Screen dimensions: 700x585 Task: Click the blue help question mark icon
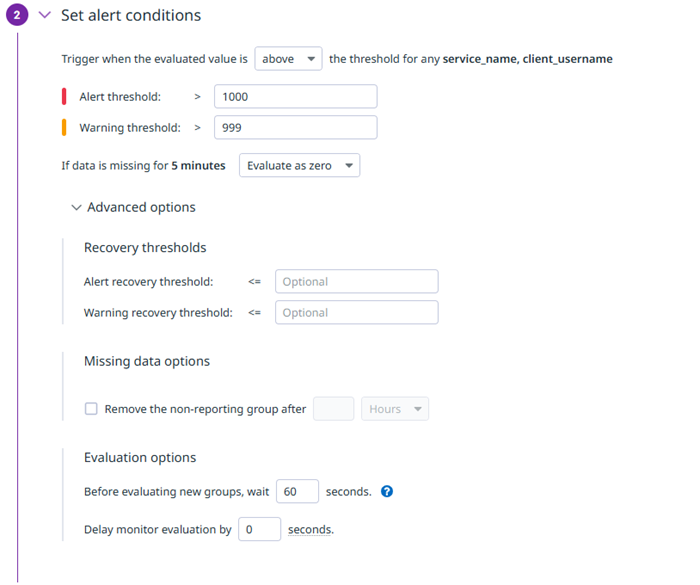click(387, 492)
